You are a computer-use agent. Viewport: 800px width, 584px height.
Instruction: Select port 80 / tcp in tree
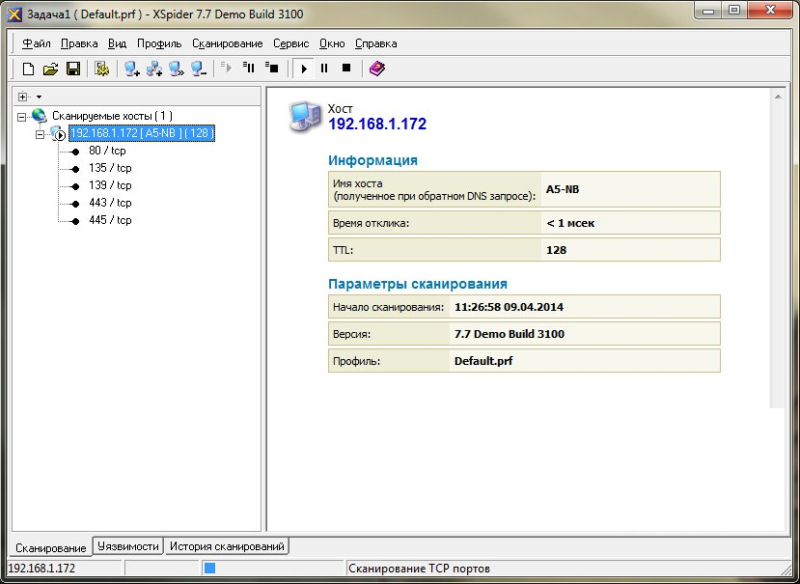click(x=107, y=150)
